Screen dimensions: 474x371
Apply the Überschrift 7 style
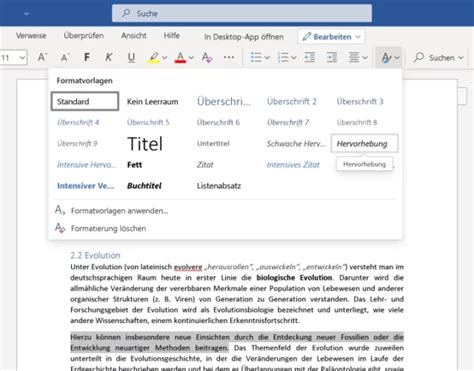pyautogui.click(x=288, y=122)
